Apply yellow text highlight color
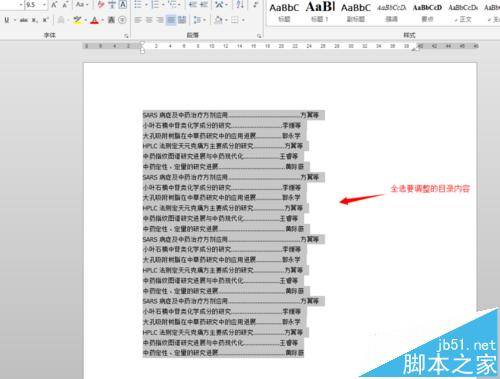 [77, 20]
